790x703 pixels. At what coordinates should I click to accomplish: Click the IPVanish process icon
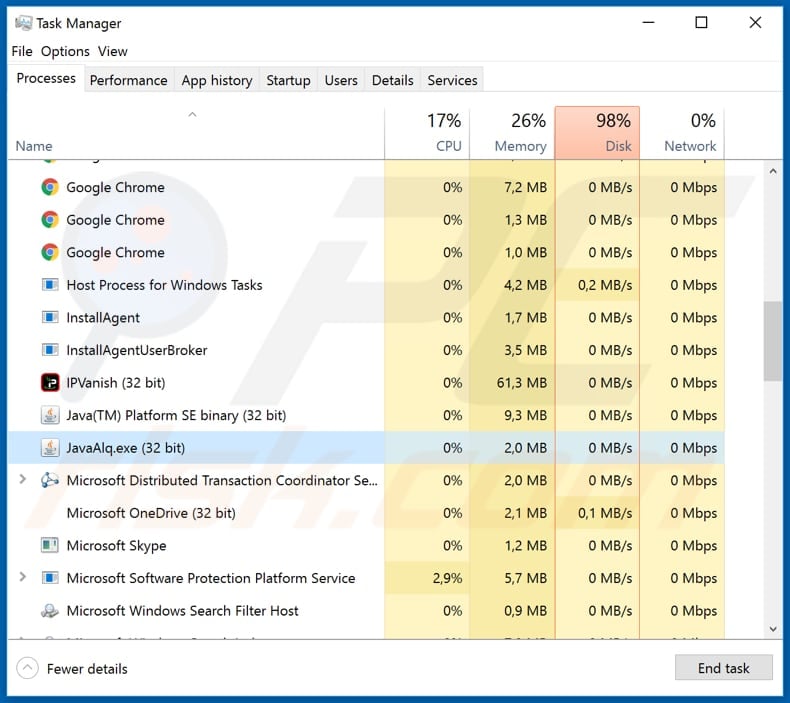(x=50, y=383)
